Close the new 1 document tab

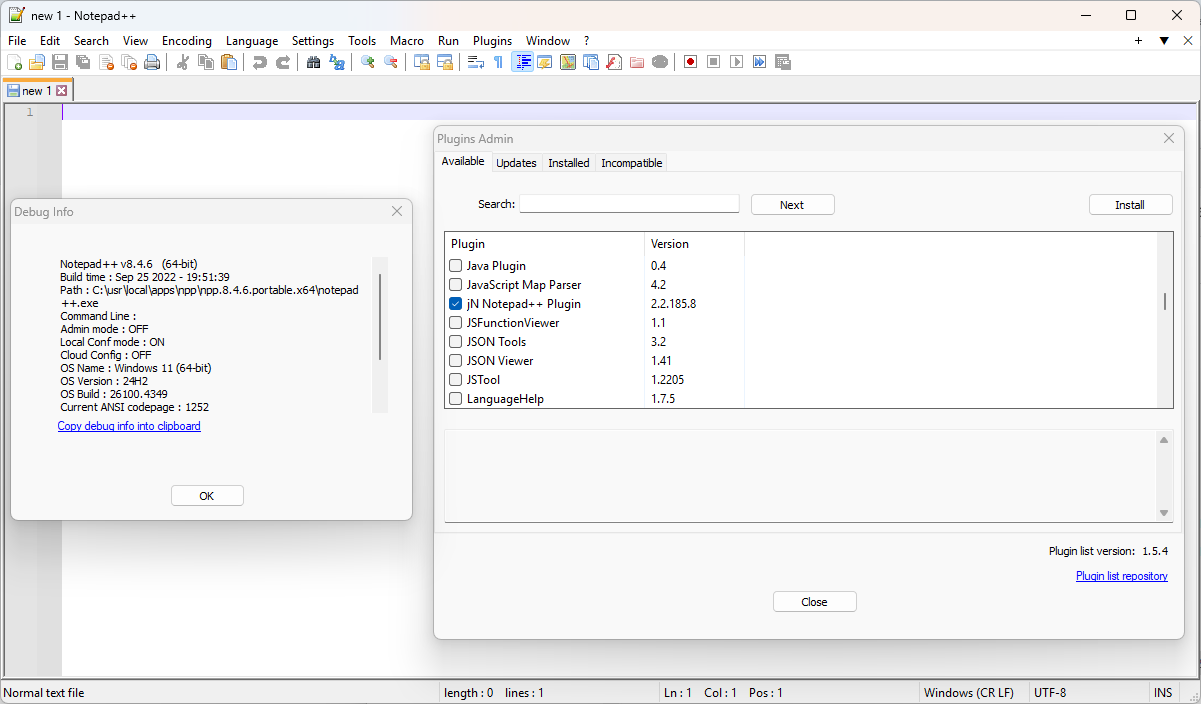coord(62,91)
